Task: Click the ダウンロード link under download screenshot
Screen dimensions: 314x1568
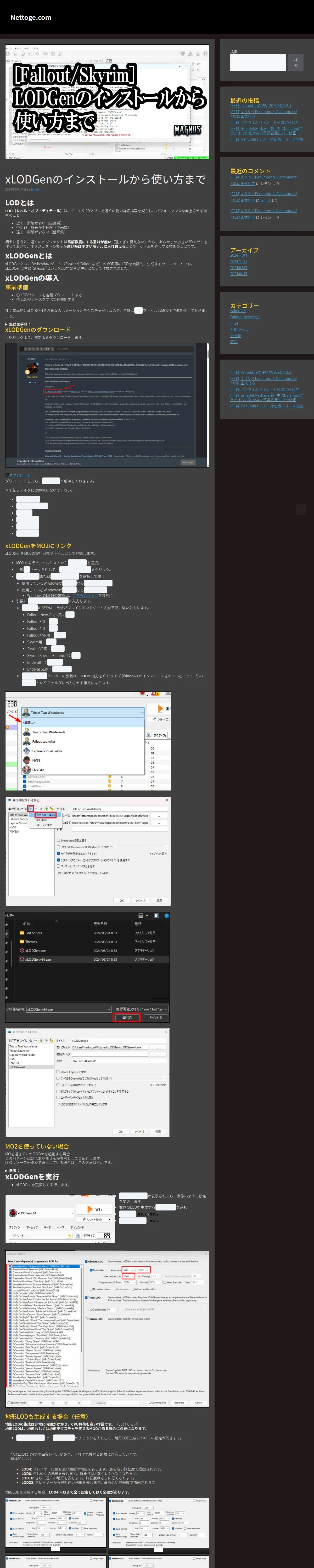Action: coord(20,475)
